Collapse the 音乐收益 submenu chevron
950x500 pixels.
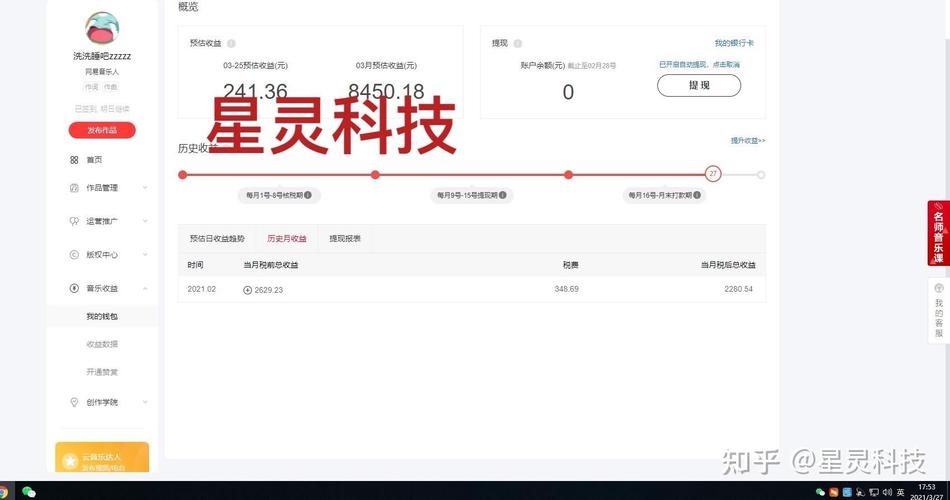pos(145,288)
